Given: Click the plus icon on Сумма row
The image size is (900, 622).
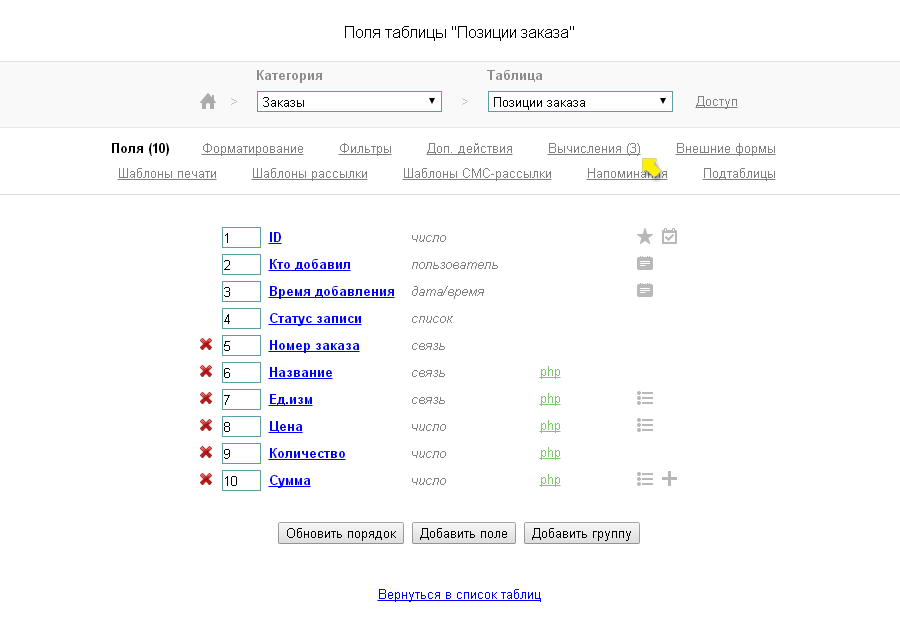Looking at the screenshot, I should (x=670, y=480).
